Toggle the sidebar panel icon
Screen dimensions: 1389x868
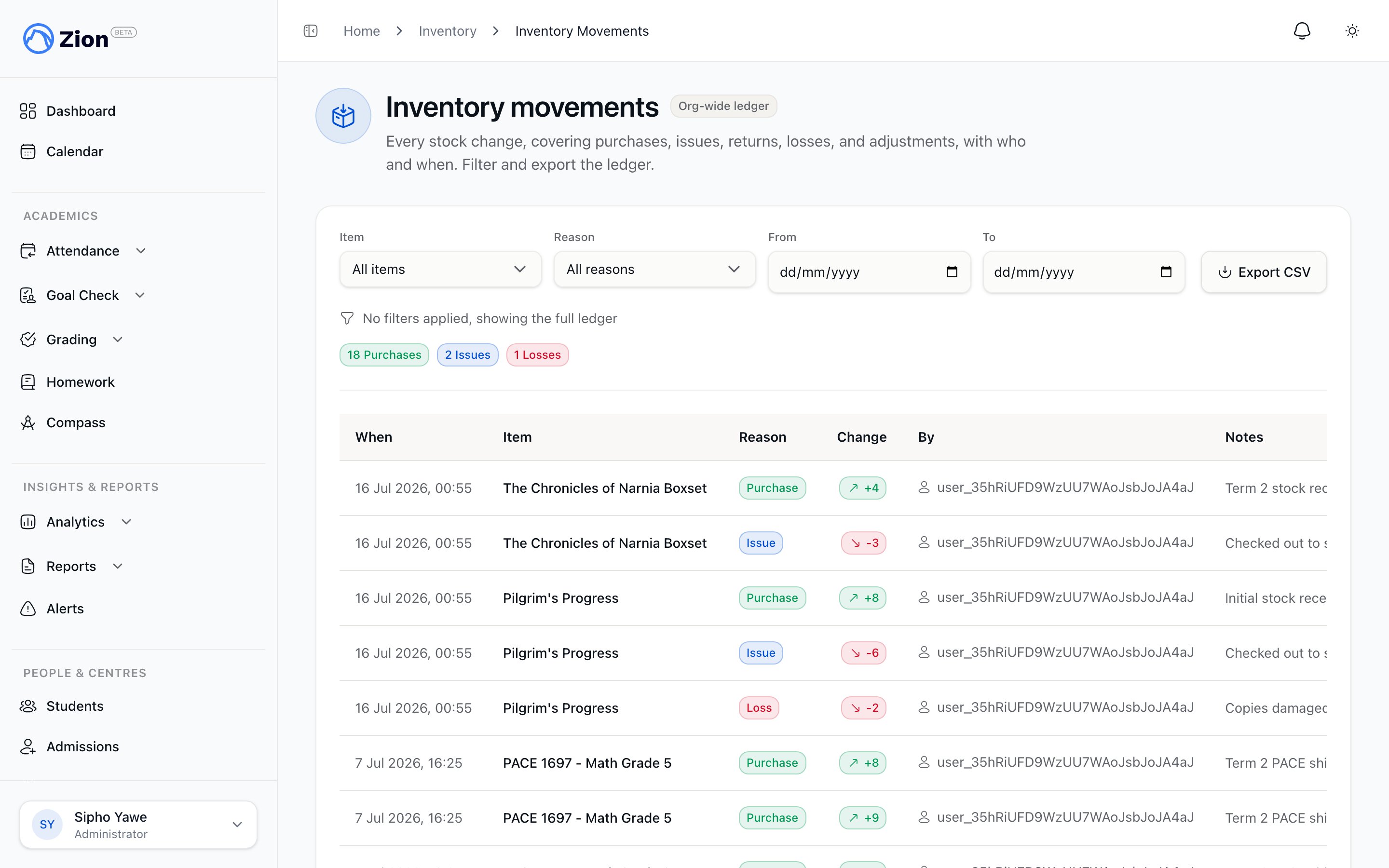(x=311, y=31)
